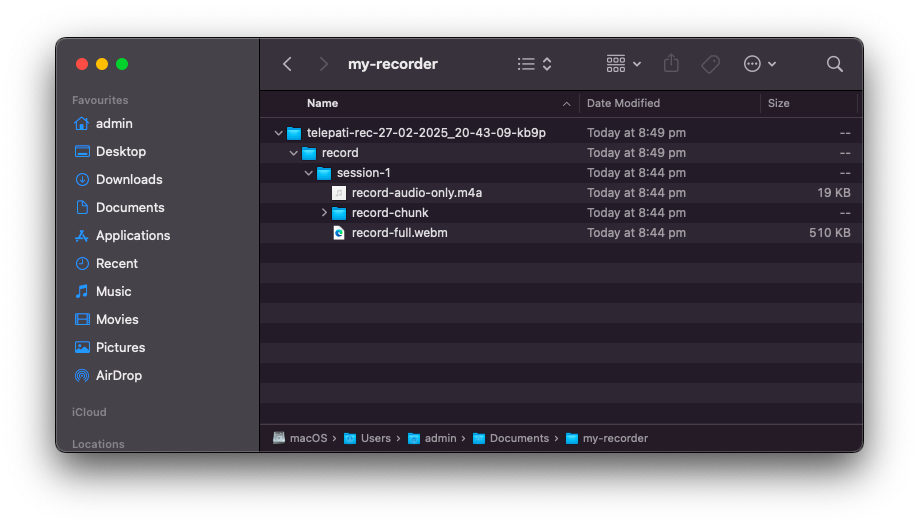Image resolution: width=919 pixels, height=526 pixels.
Task: Open the Search magnifier icon
Action: 834,64
